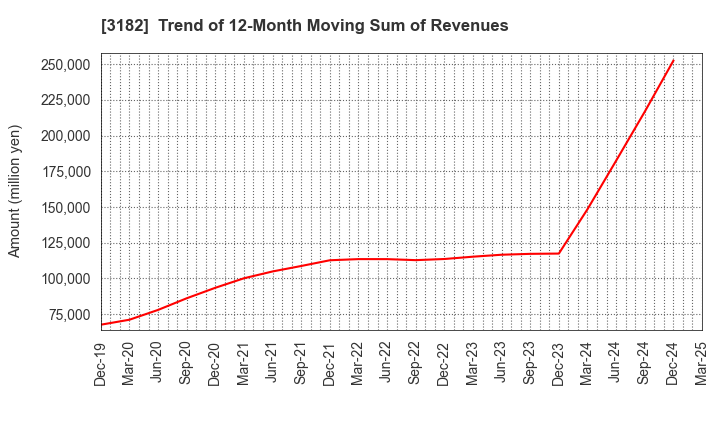Click the red line's peak at Dec-24

pyautogui.click(x=673, y=60)
